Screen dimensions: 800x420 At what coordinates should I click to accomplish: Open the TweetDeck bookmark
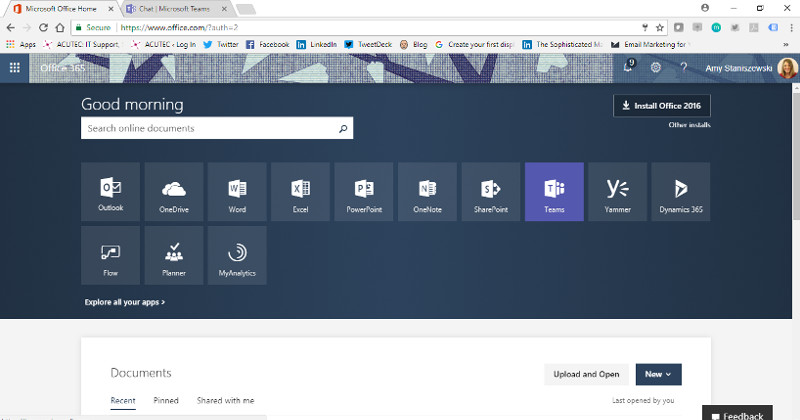[368, 44]
